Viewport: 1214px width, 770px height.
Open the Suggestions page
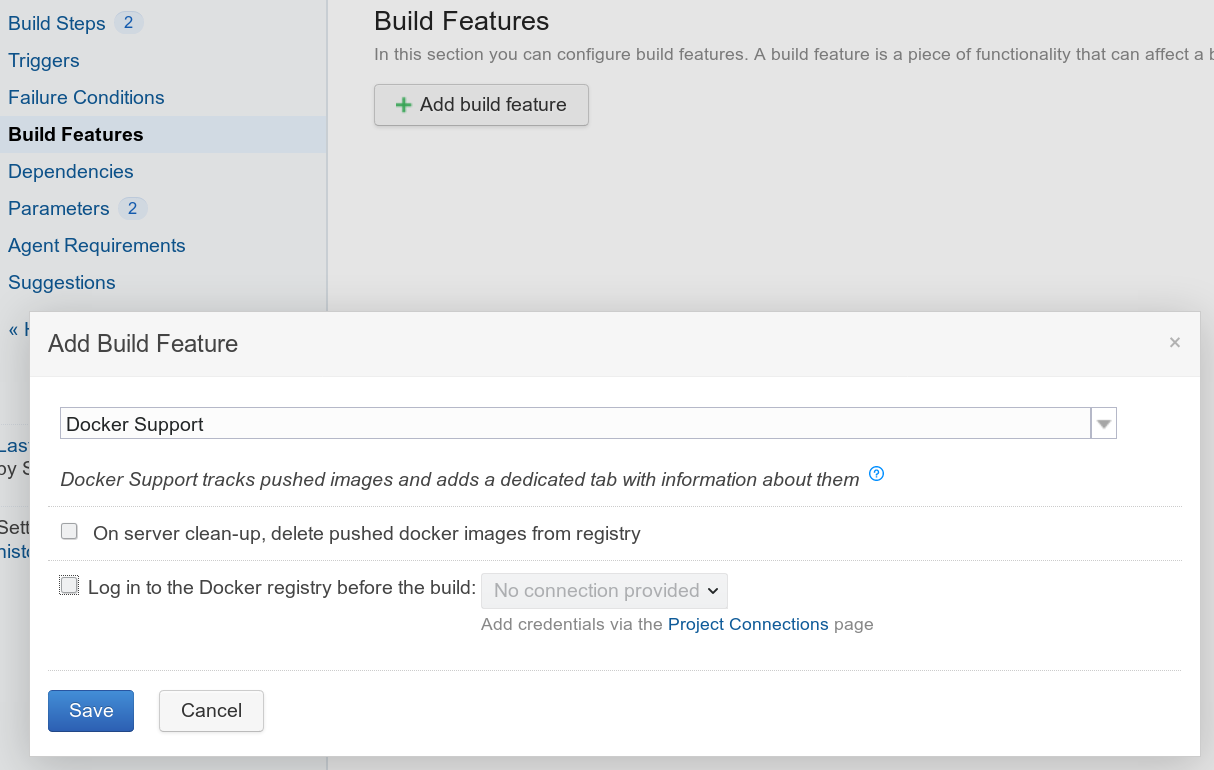tap(62, 282)
